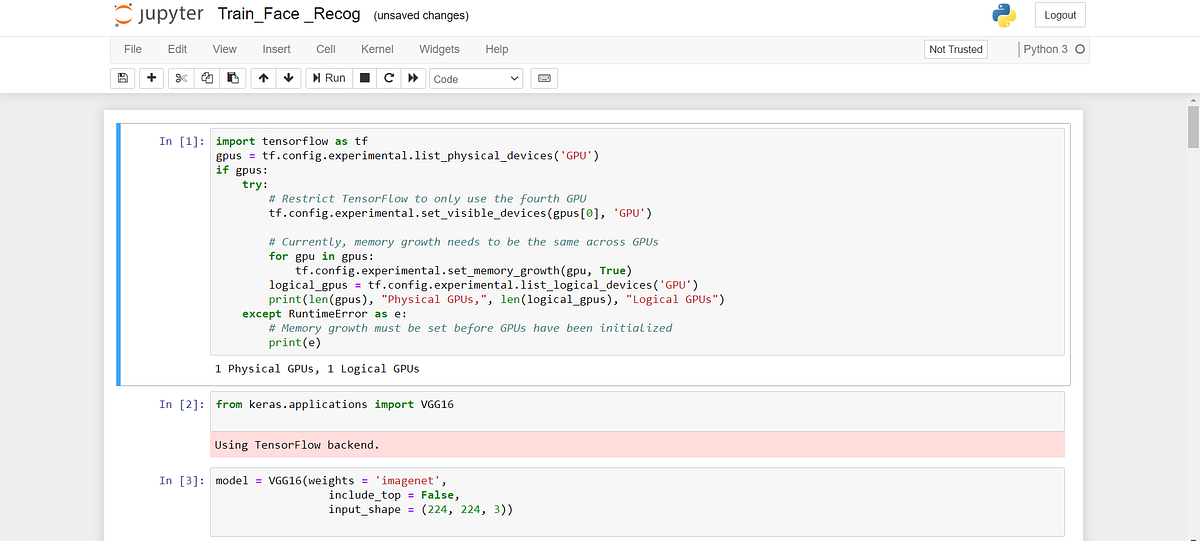
Task: Move selected cell down arrow
Action: (288, 78)
